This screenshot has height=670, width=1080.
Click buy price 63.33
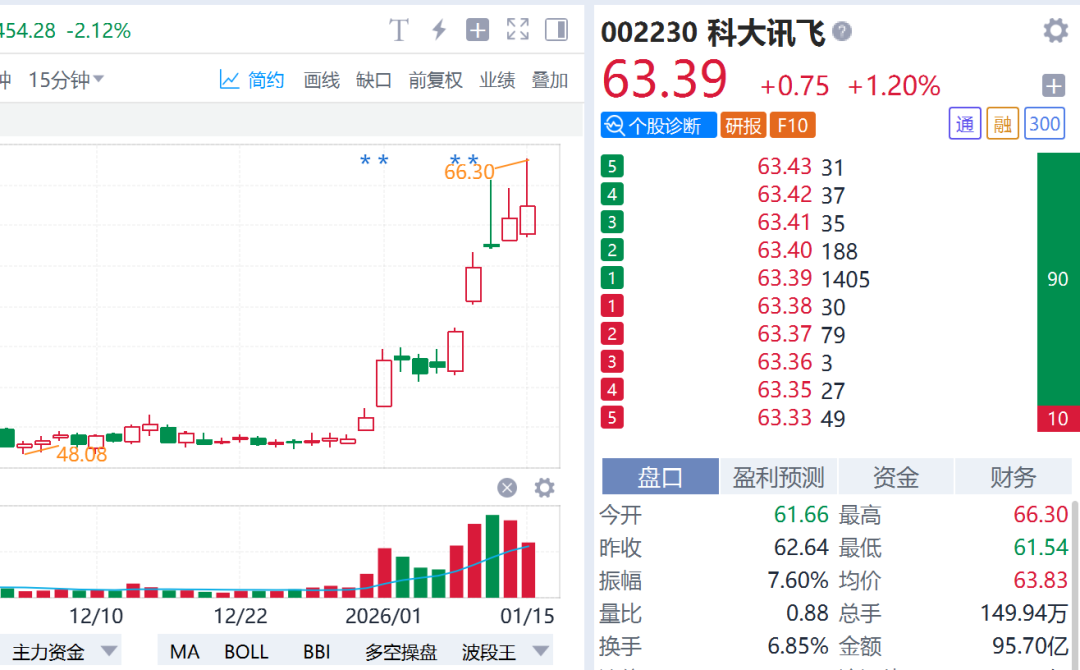785,417
